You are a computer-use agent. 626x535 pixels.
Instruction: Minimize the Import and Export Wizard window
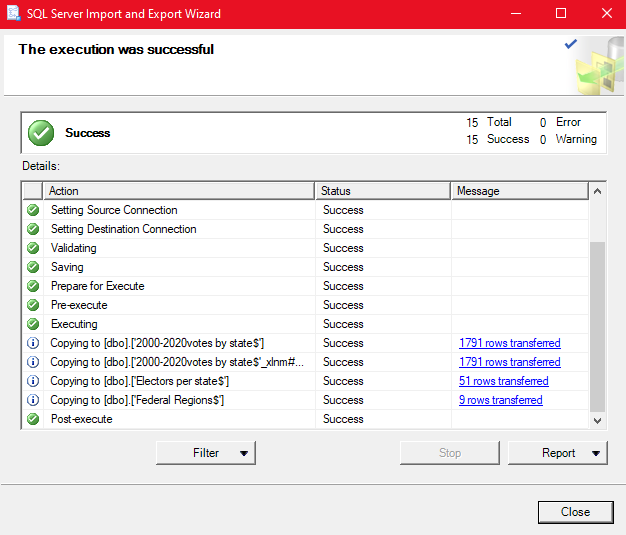coord(516,14)
